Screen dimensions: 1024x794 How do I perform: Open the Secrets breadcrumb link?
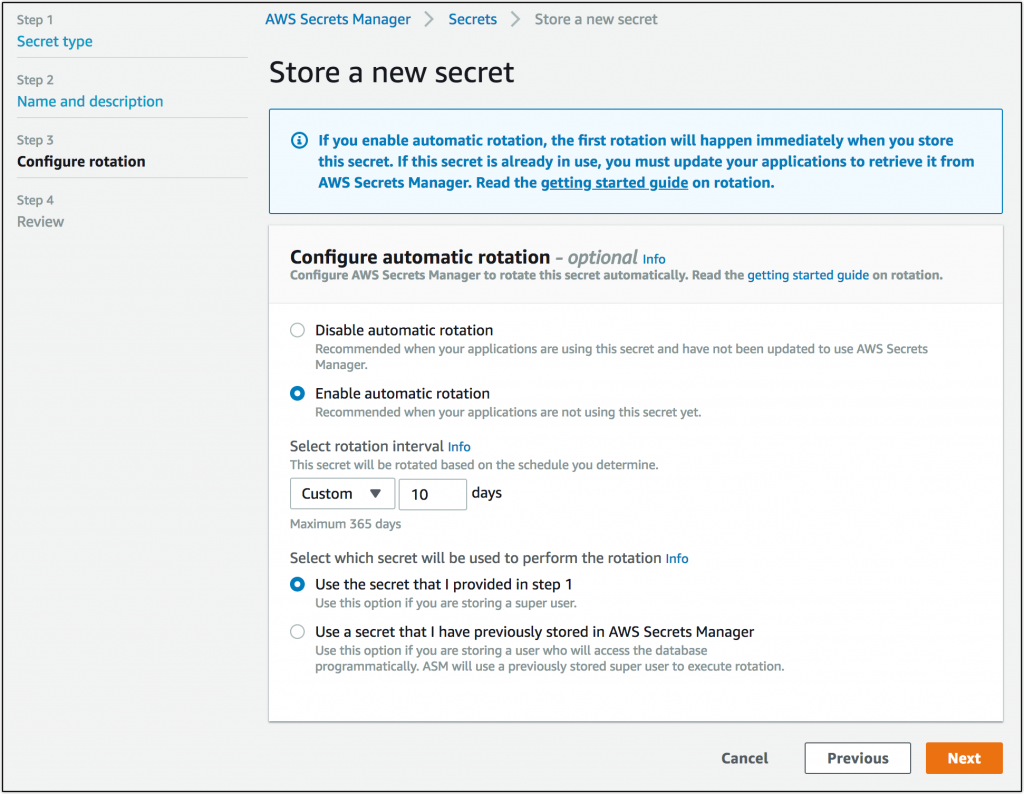472,19
